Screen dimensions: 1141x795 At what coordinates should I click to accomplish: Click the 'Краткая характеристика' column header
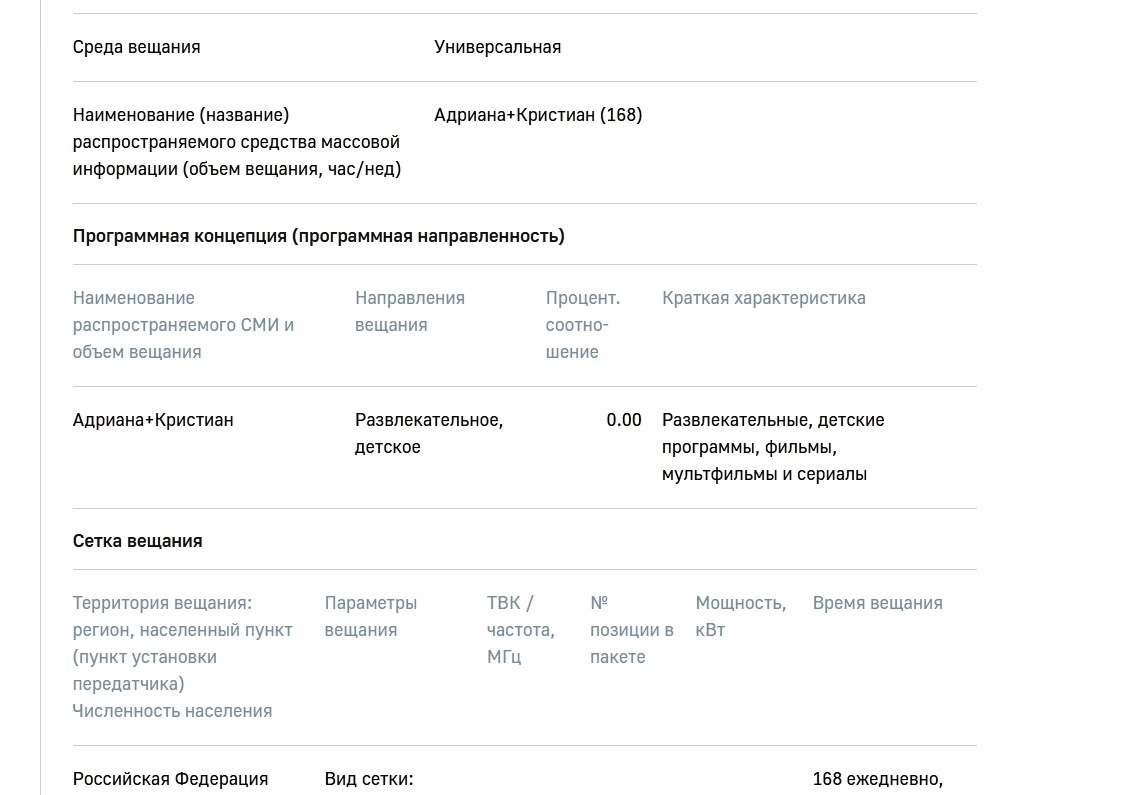(x=763, y=298)
